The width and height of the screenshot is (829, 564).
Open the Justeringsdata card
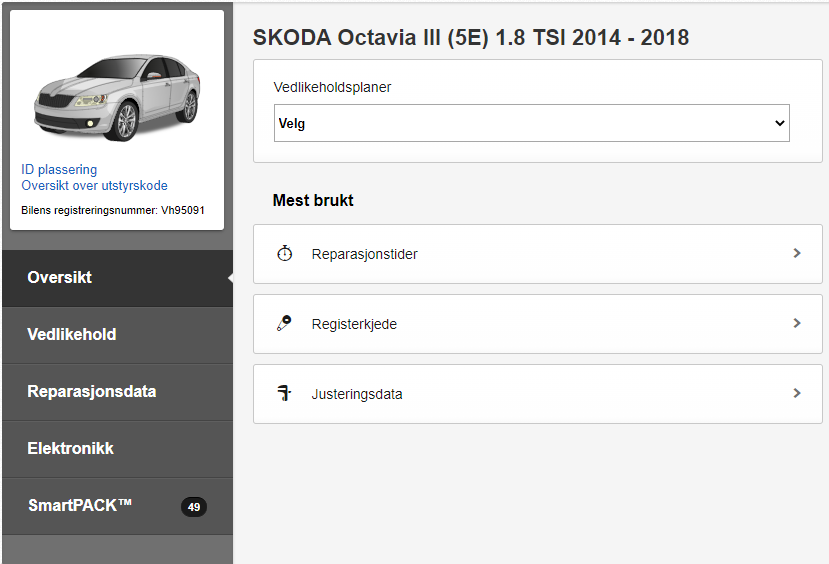tap(538, 393)
